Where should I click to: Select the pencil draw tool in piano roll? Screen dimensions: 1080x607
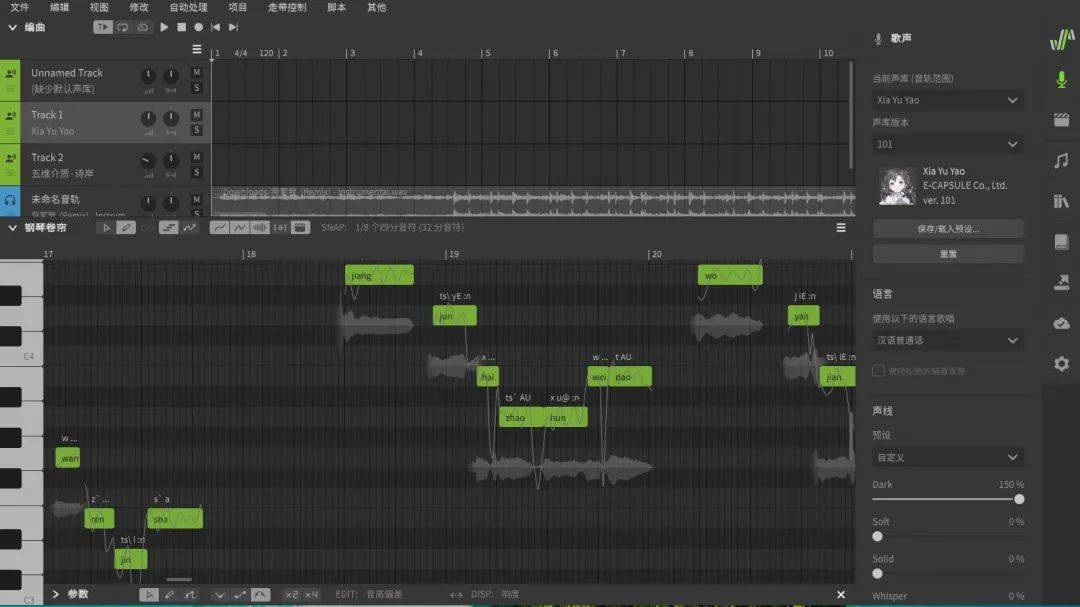[126, 228]
